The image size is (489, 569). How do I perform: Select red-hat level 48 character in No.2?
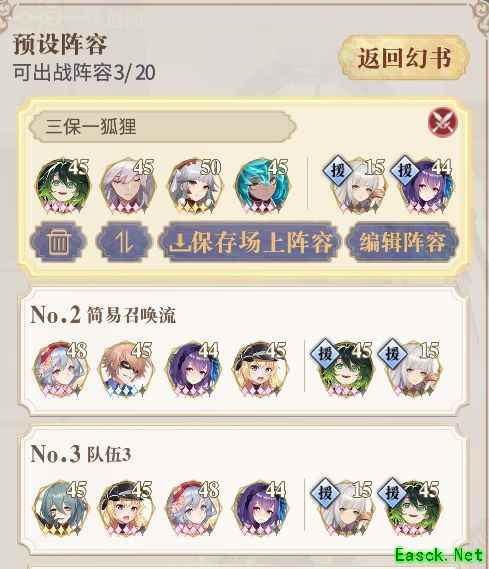click(60, 369)
